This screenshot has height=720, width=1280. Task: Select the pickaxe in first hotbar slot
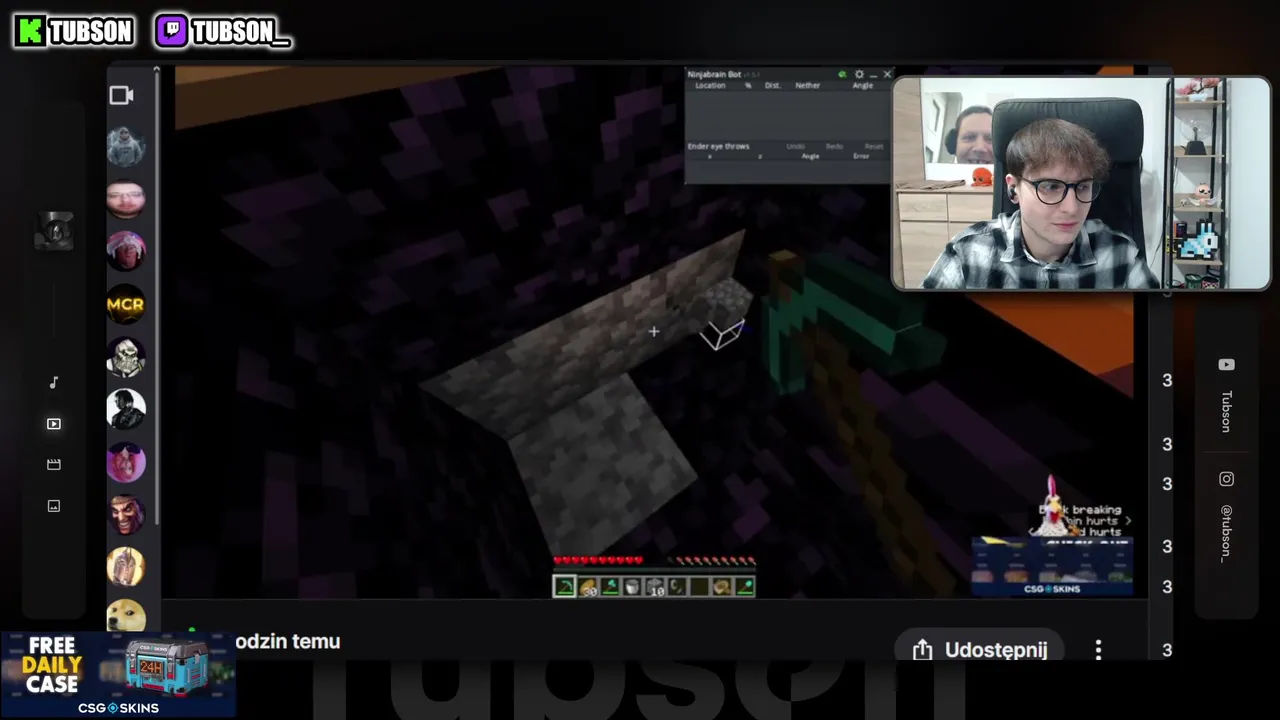pyautogui.click(x=565, y=587)
